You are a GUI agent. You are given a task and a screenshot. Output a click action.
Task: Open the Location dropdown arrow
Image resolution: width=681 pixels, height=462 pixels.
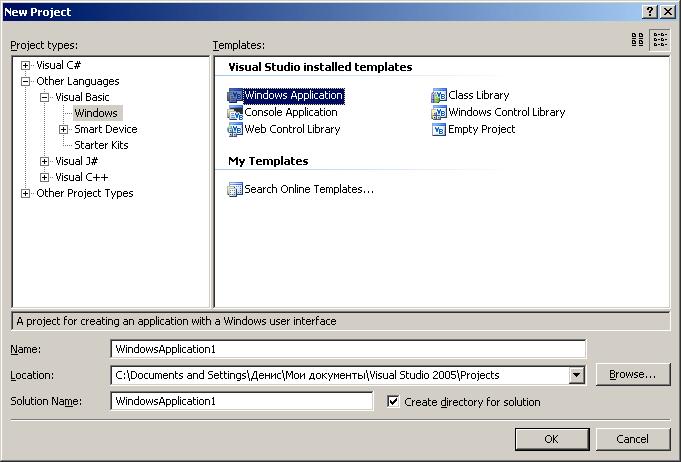(576, 375)
